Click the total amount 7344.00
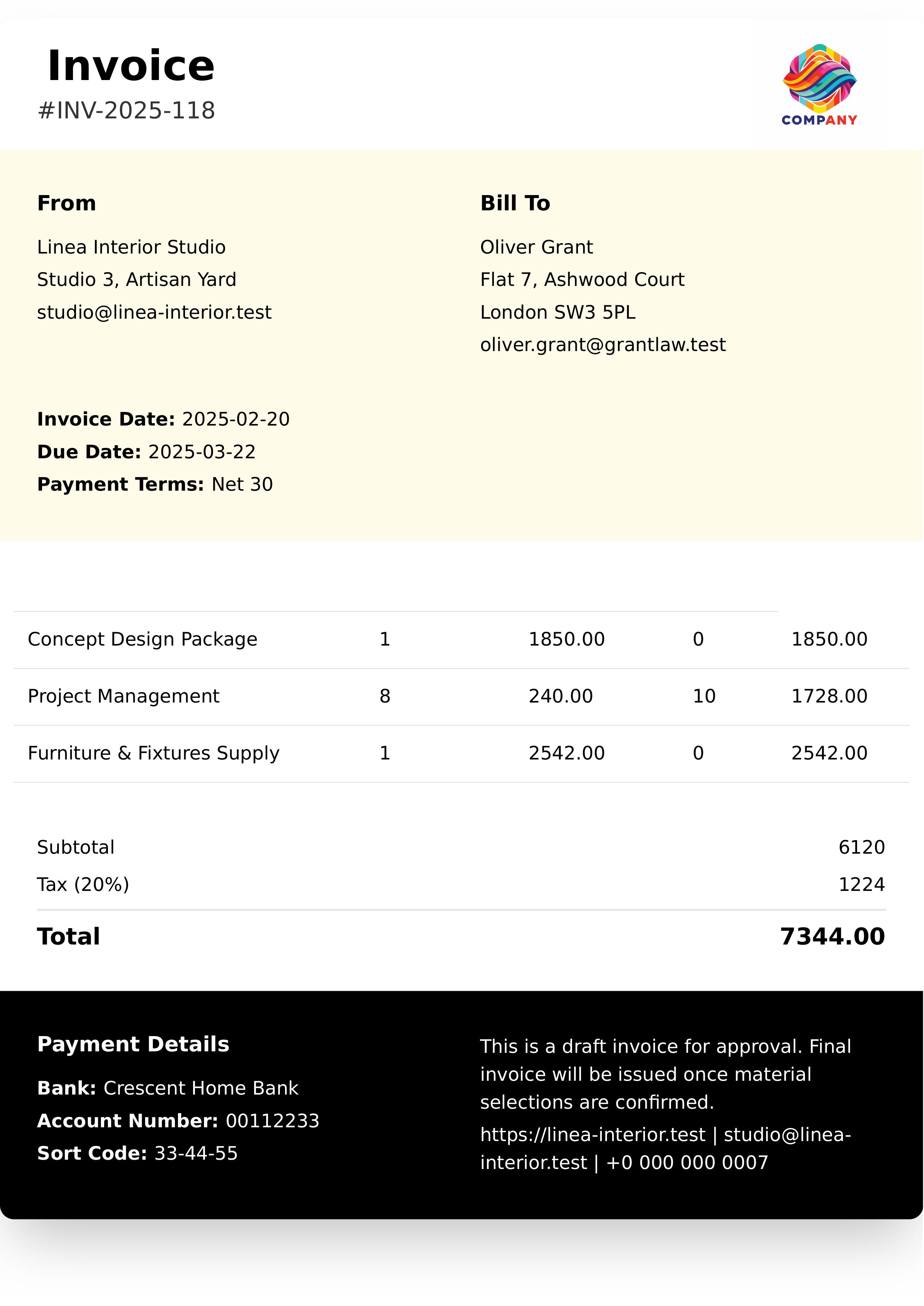 coord(832,936)
